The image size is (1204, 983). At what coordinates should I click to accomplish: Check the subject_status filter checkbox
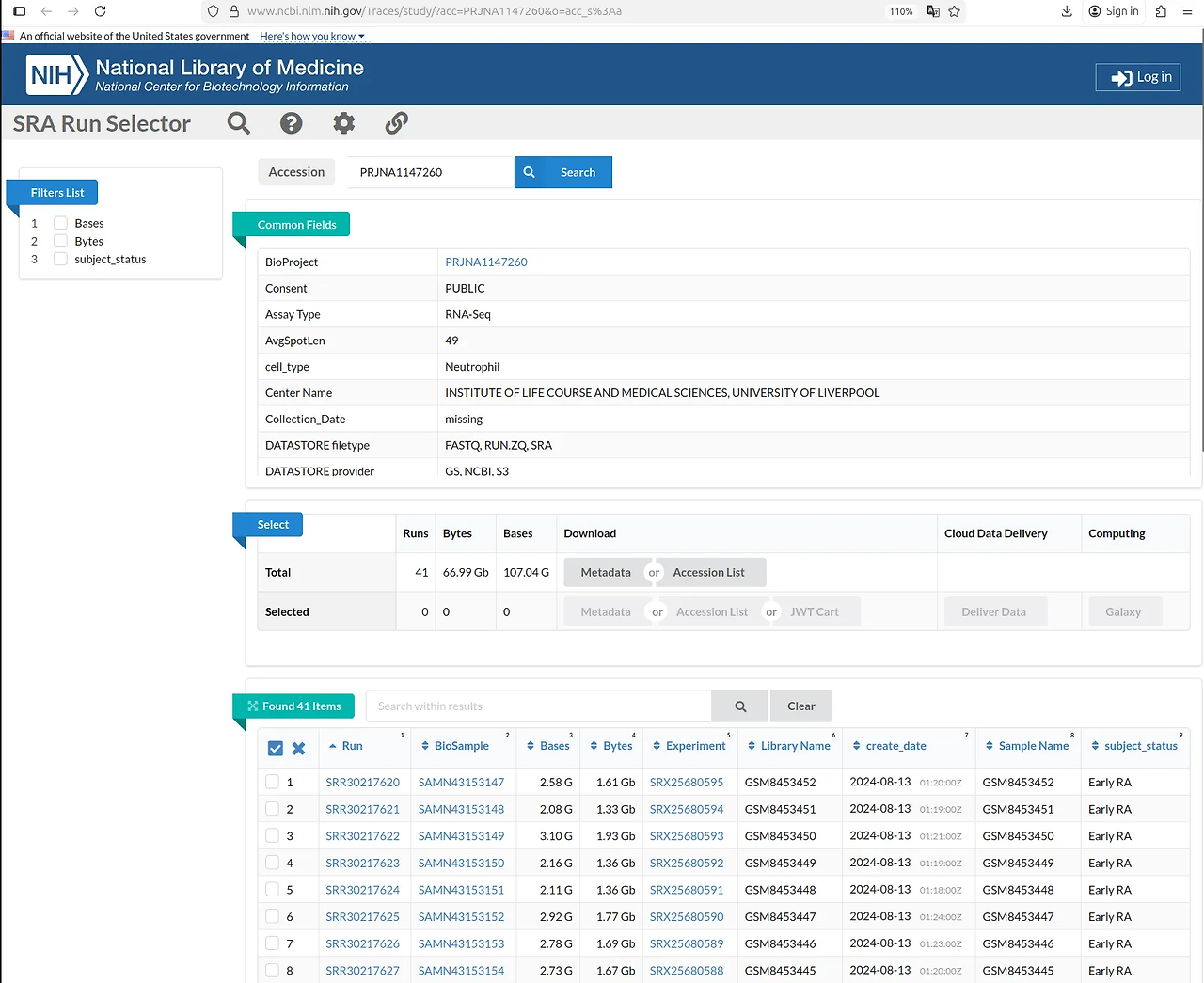coord(60,259)
